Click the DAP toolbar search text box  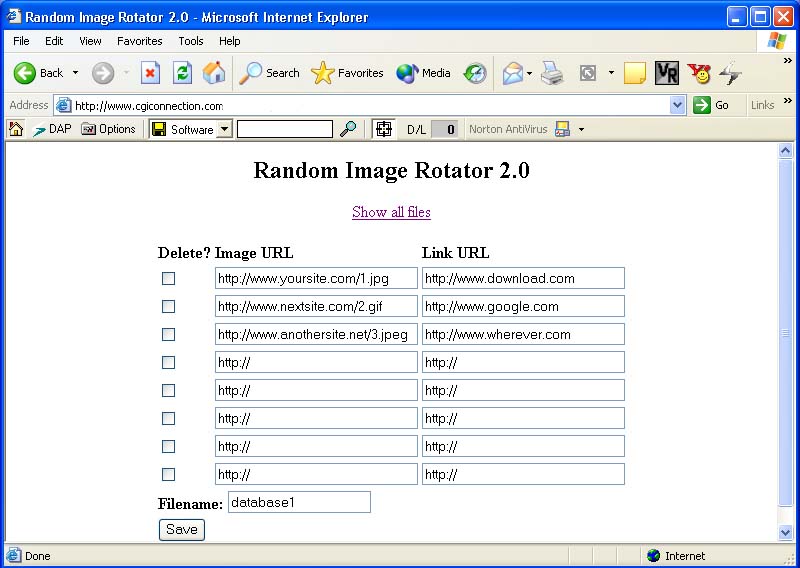[x=285, y=129]
